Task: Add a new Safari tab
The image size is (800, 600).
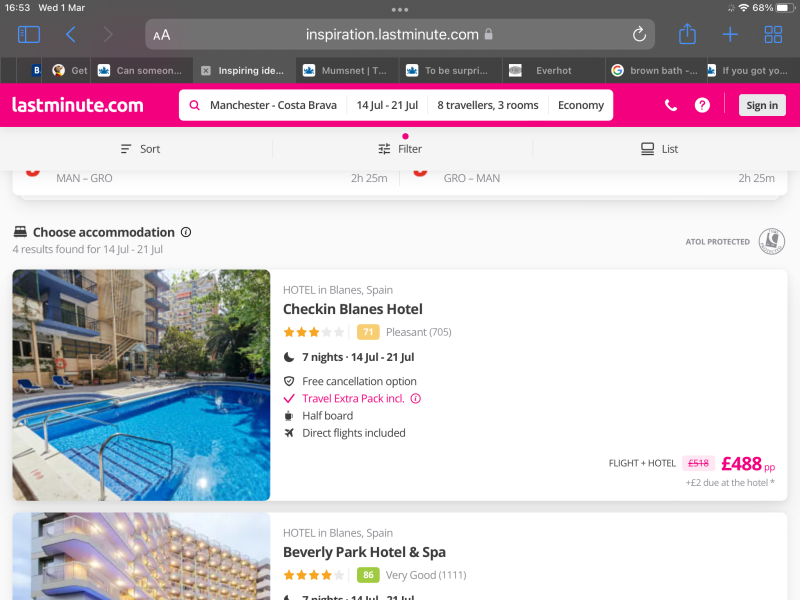Action: (730, 35)
